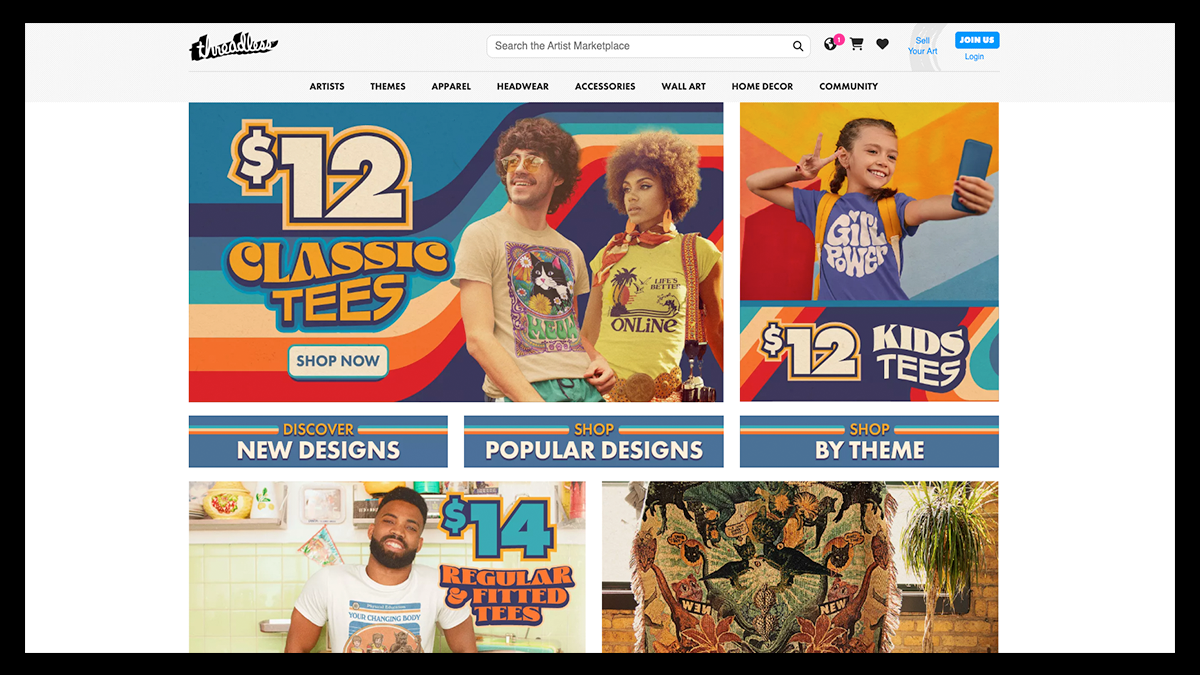Open the Themes menu
The image size is (1200, 675).
point(388,87)
